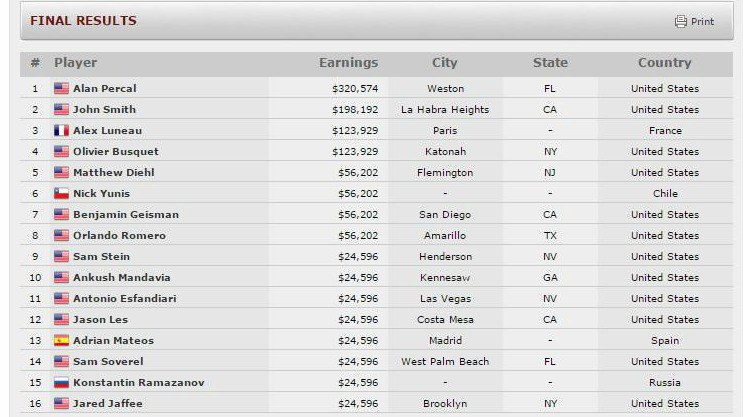
Task: Click the State column header
Action: pos(550,63)
